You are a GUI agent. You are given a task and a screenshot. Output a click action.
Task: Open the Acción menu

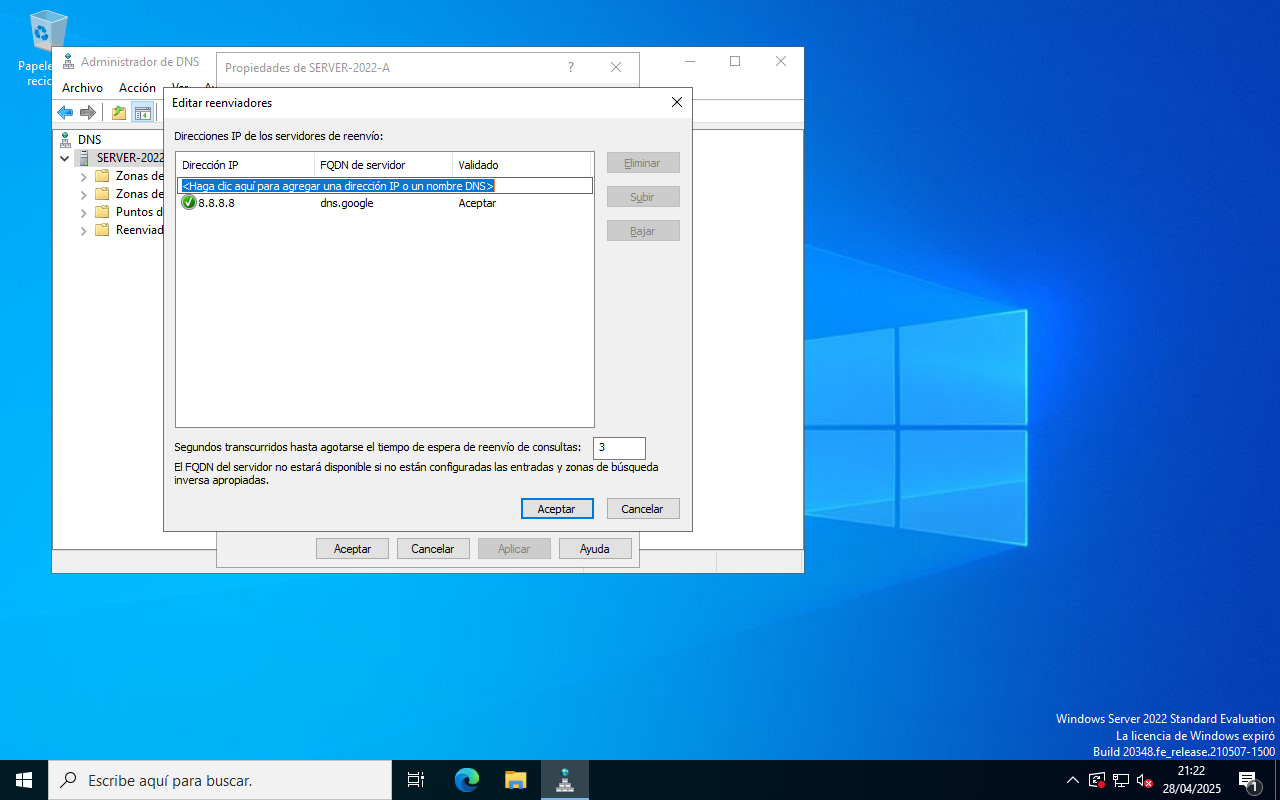137,88
